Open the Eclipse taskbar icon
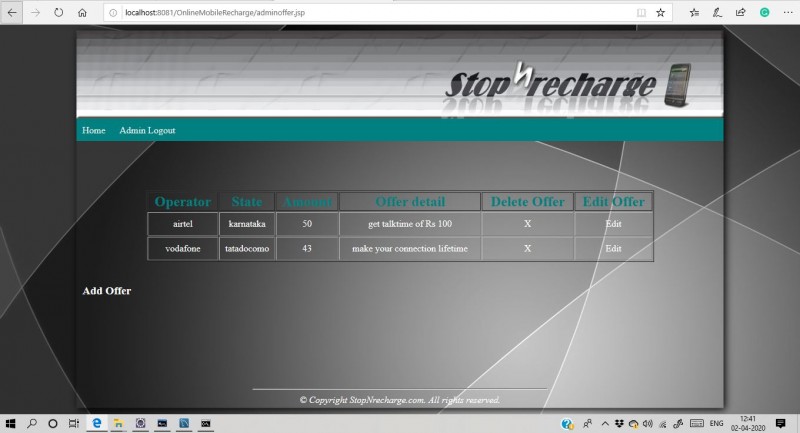800x433 pixels. pos(140,423)
